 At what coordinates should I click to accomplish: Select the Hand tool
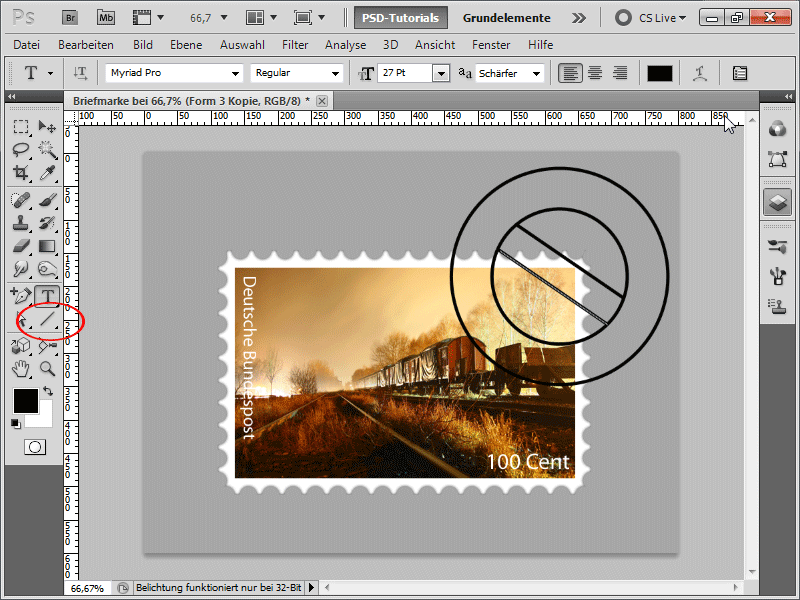click(21, 368)
